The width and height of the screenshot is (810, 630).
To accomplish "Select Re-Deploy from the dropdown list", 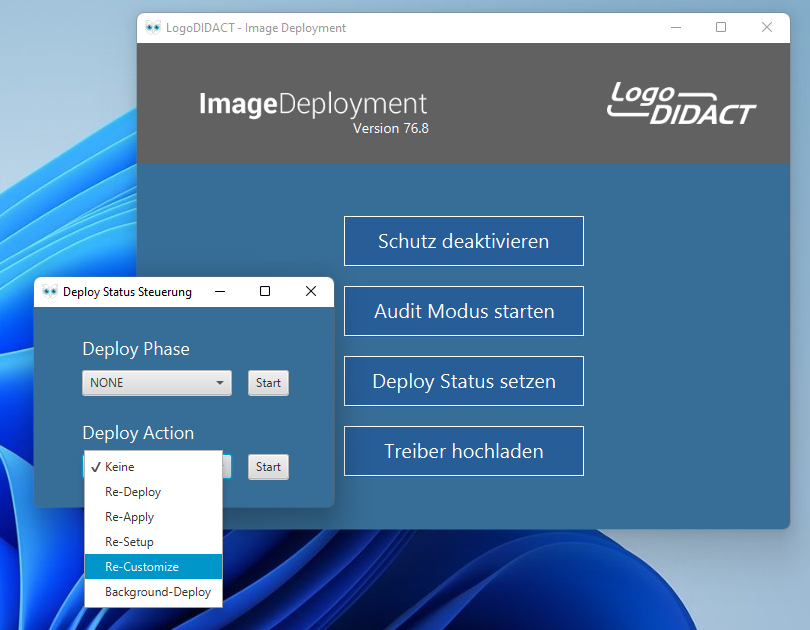I will [153, 492].
